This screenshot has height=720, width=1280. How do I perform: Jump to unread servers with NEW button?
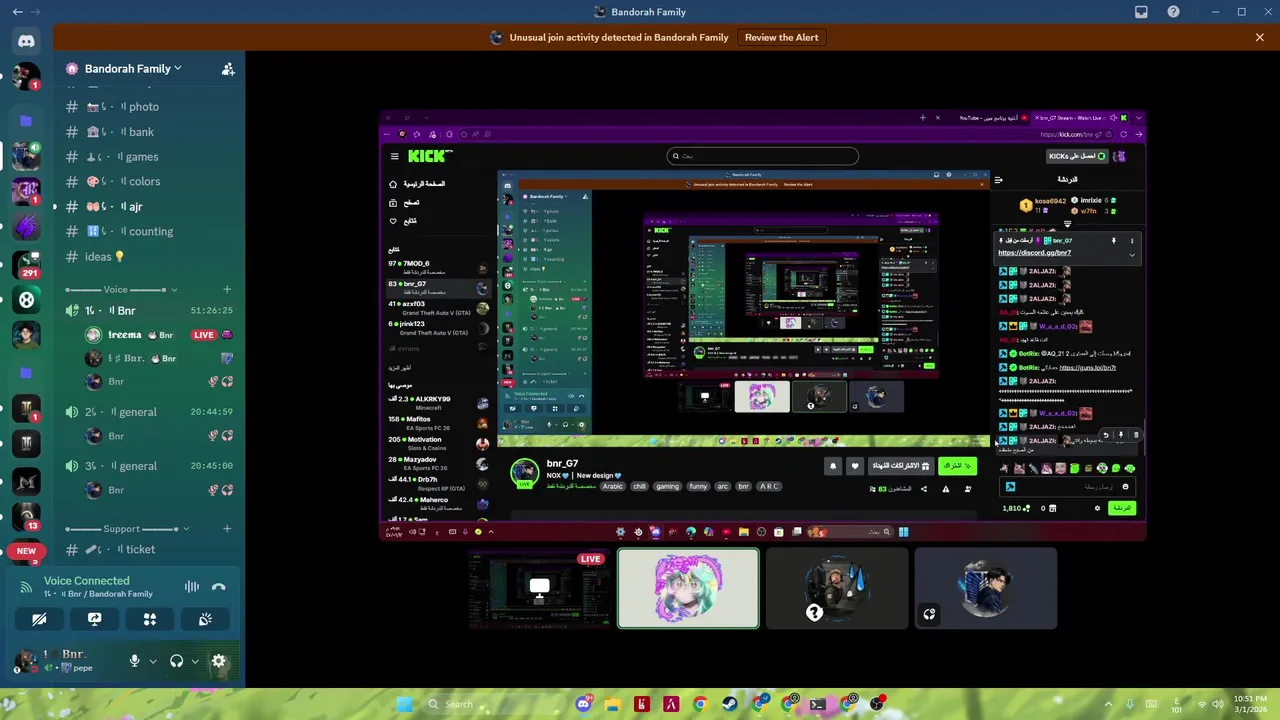tap(26, 551)
